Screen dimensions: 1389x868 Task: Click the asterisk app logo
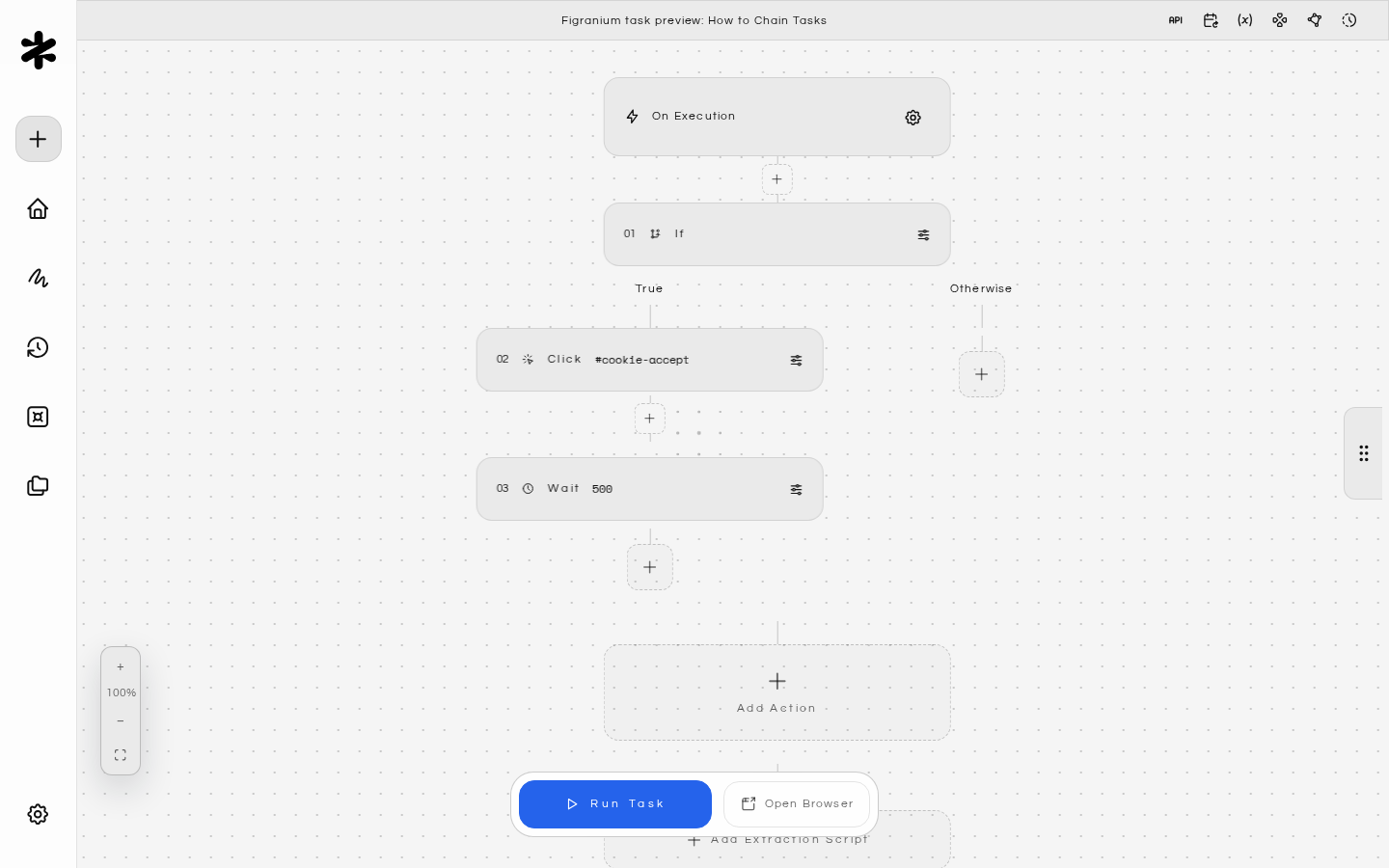click(39, 50)
